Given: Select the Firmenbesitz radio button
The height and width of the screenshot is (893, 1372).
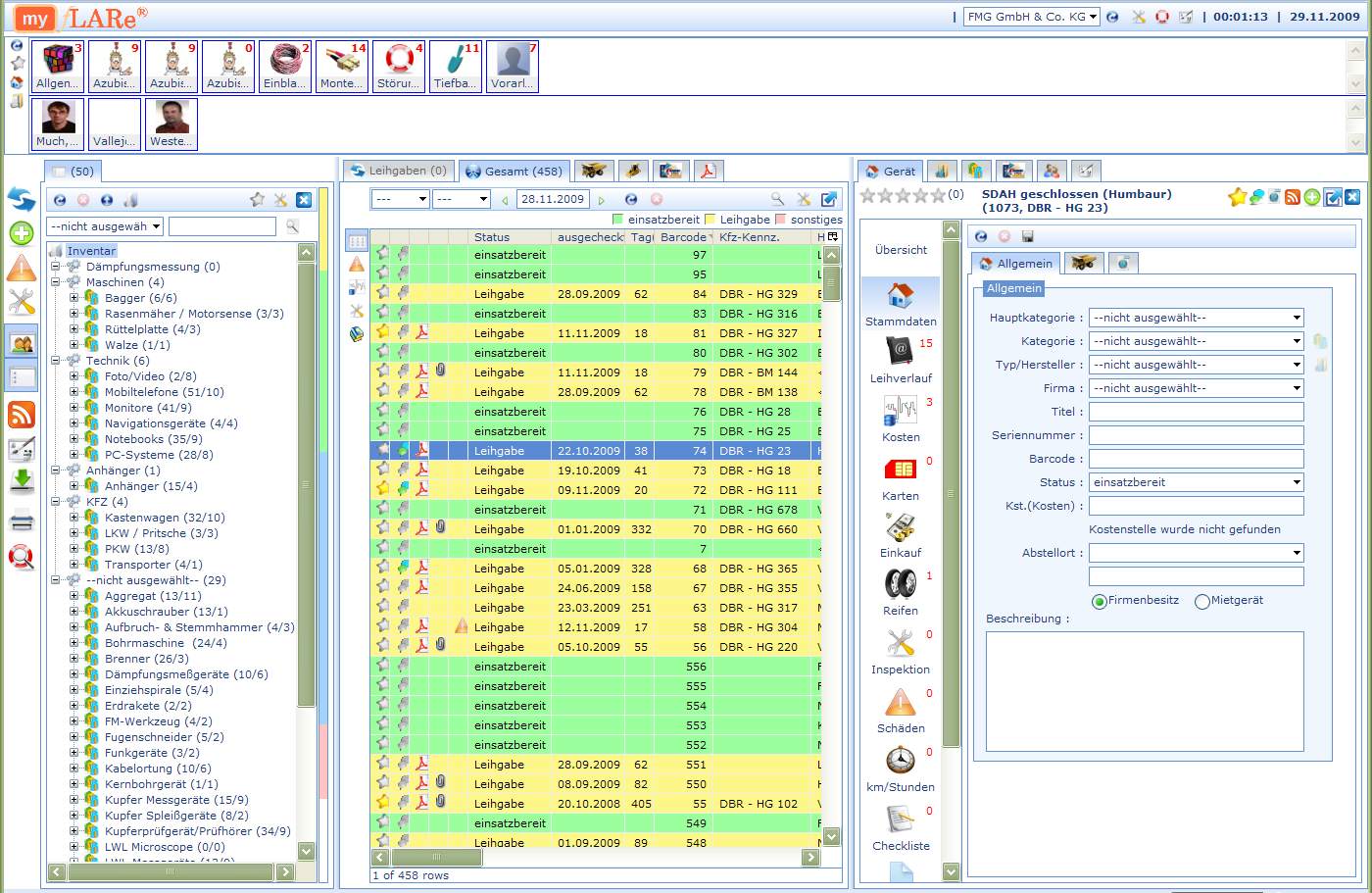Looking at the screenshot, I should (x=1099, y=601).
